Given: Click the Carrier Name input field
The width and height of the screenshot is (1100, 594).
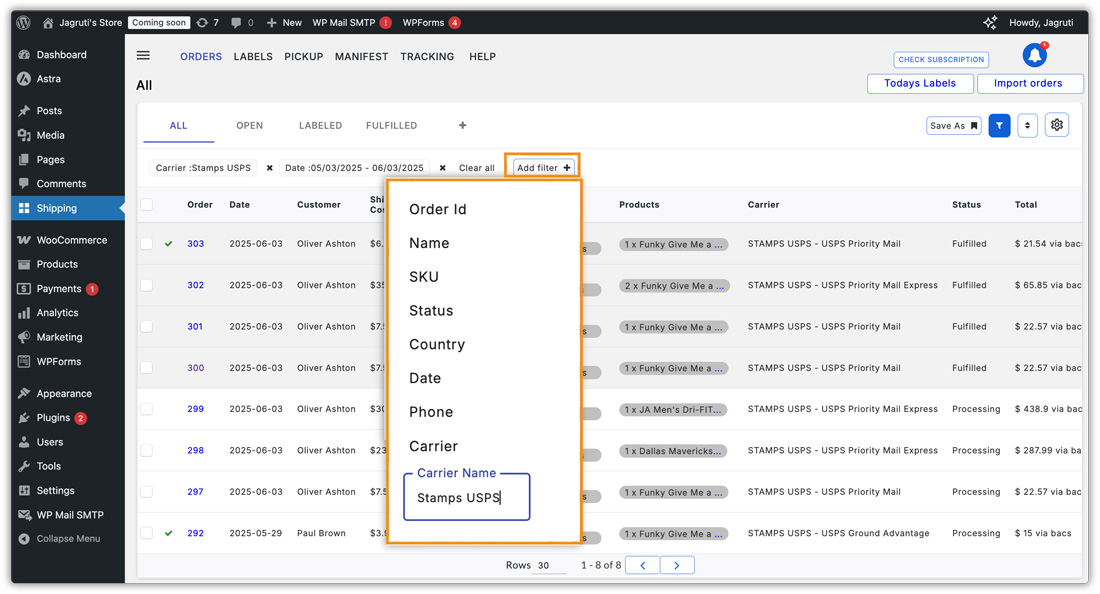Looking at the screenshot, I should tap(467, 497).
